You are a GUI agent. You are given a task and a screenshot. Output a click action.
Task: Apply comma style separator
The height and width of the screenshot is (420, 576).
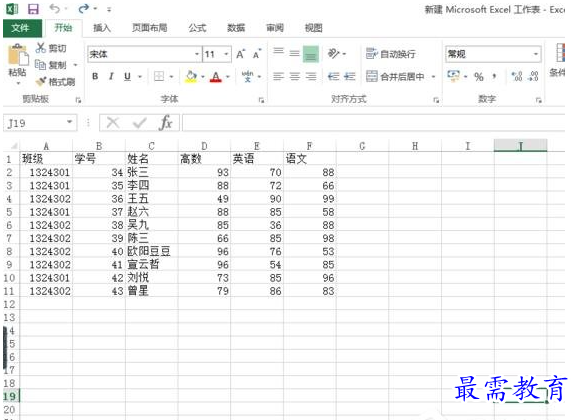[x=494, y=77]
